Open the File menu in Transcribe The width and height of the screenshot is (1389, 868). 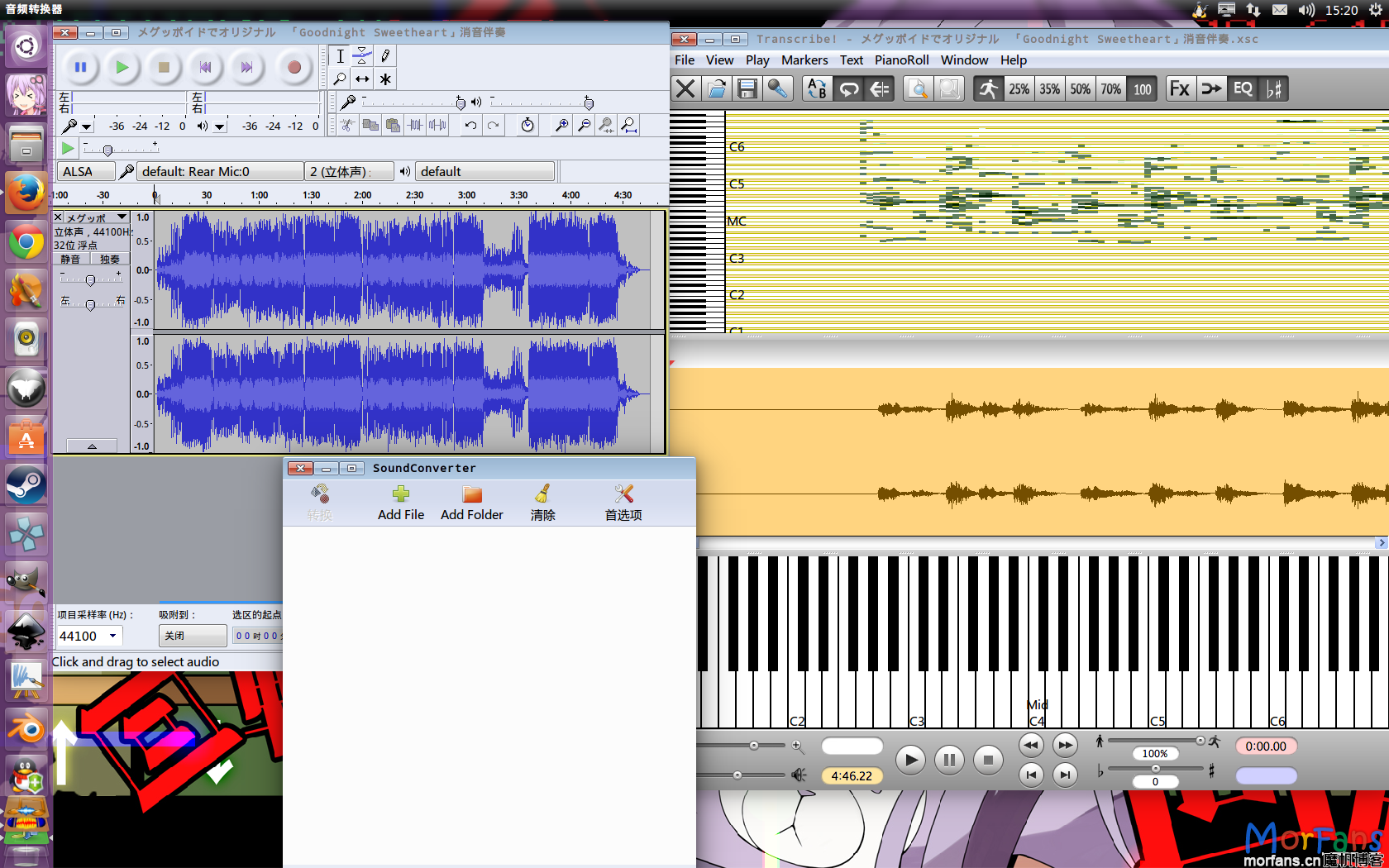click(685, 60)
